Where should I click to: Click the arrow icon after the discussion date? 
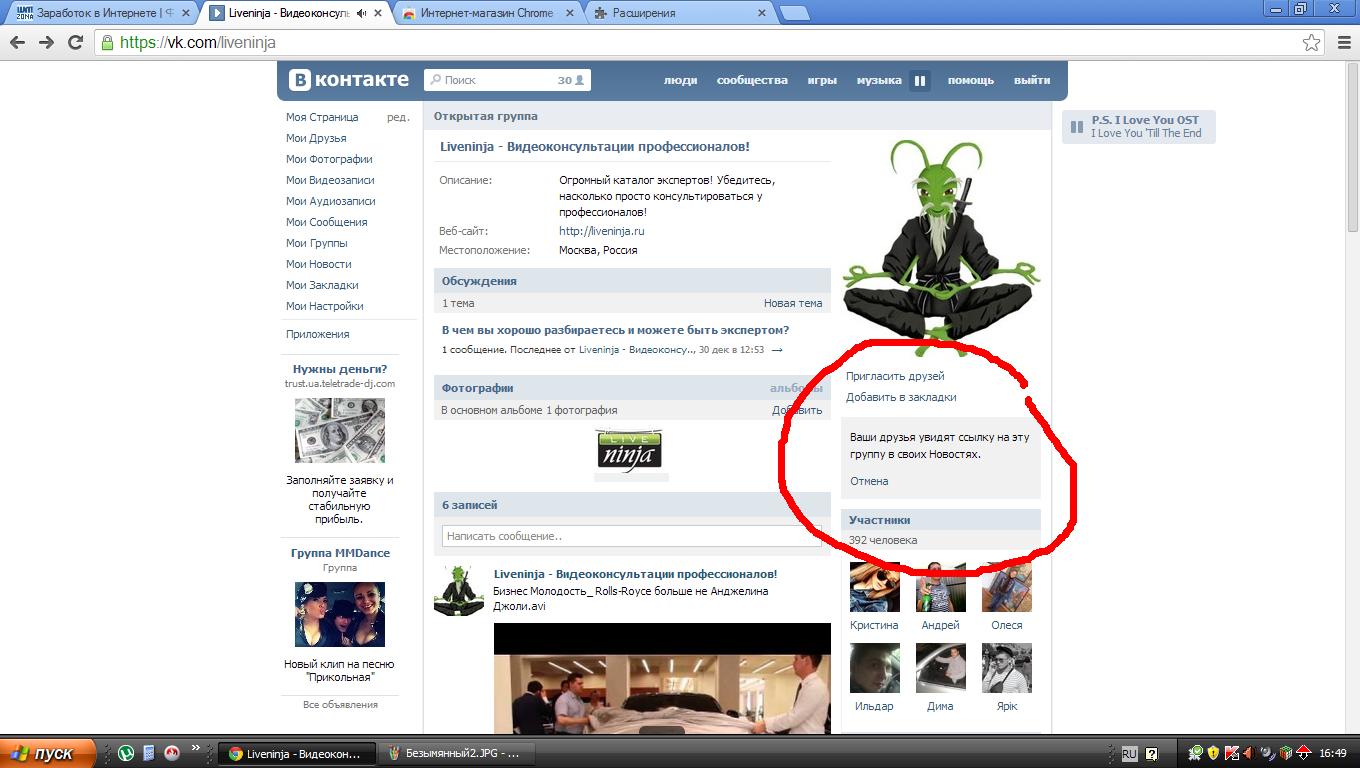tap(777, 350)
